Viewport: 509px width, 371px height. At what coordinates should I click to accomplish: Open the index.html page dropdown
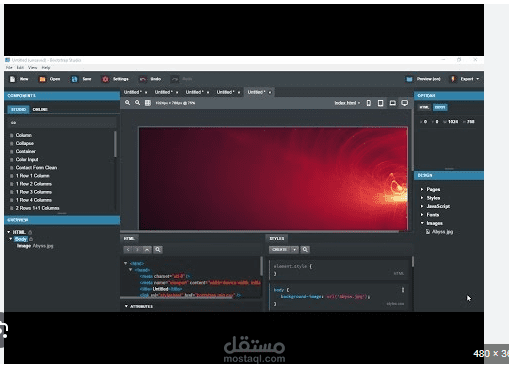click(x=347, y=103)
